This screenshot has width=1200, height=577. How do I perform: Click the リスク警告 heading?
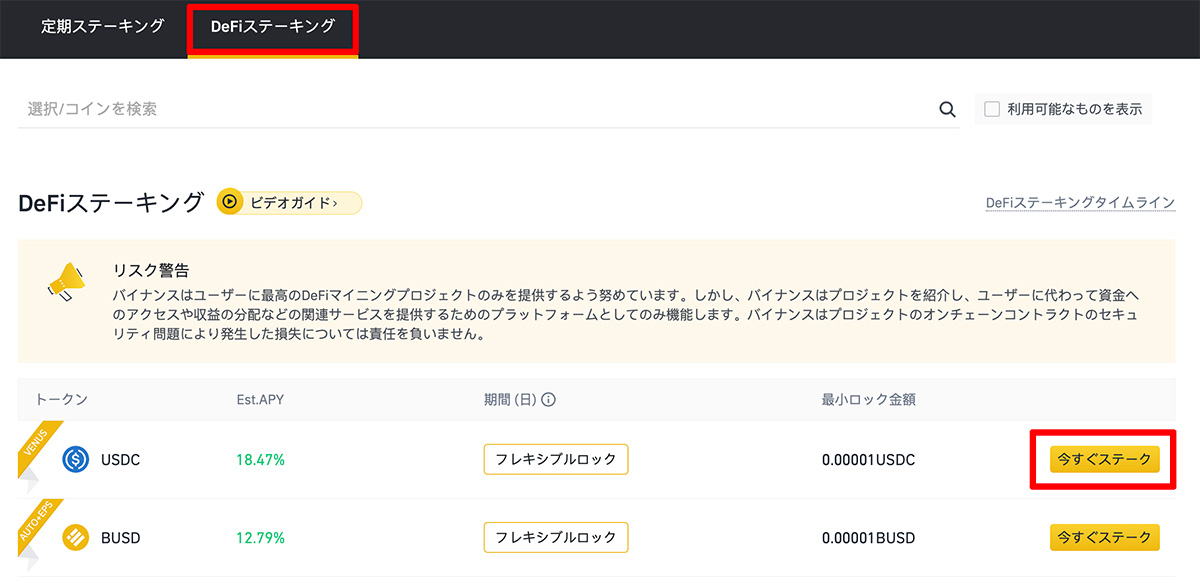(152, 270)
